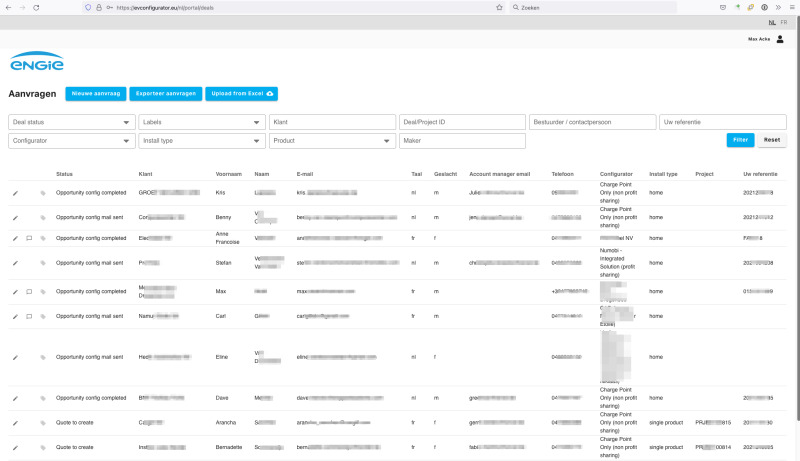
Task: Click Upload from Excel button
Action: pyautogui.click(x=241, y=93)
